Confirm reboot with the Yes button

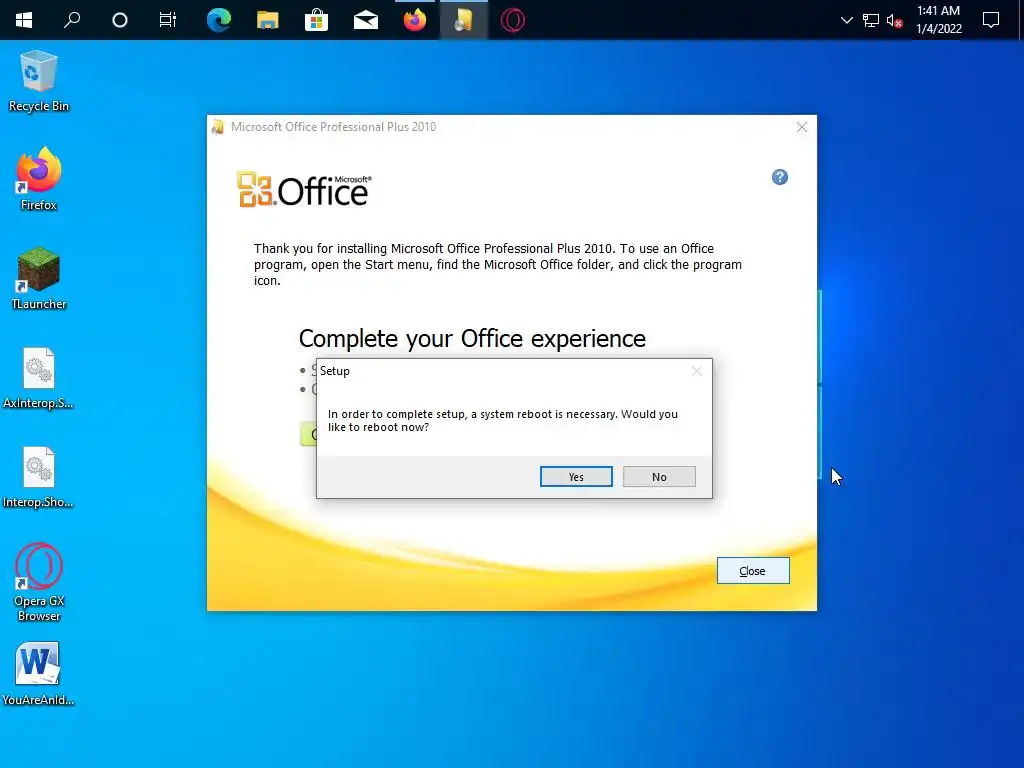pos(576,477)
